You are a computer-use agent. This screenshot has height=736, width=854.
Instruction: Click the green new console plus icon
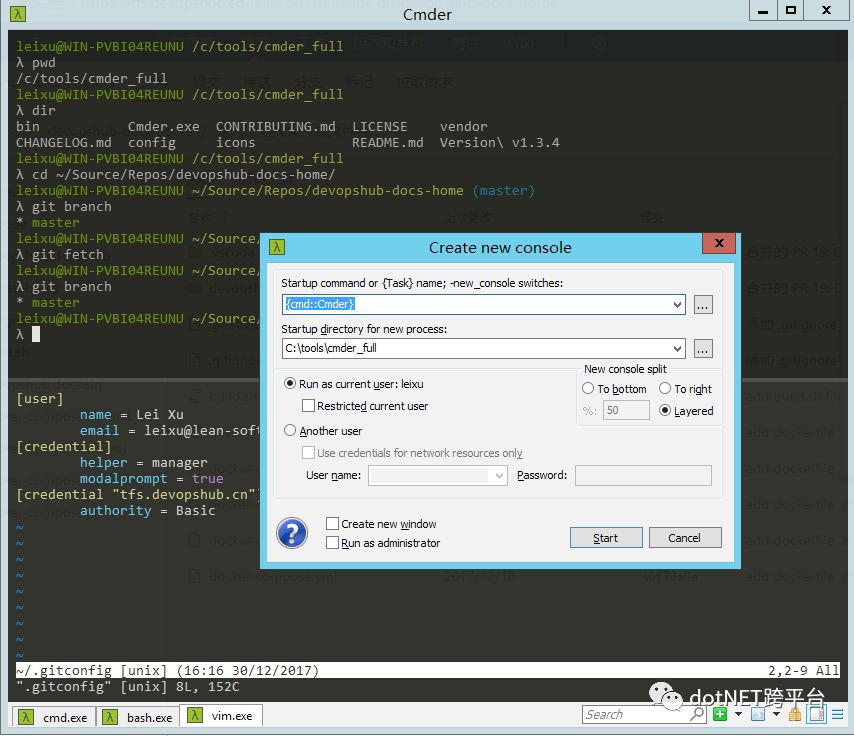point(720,714)
